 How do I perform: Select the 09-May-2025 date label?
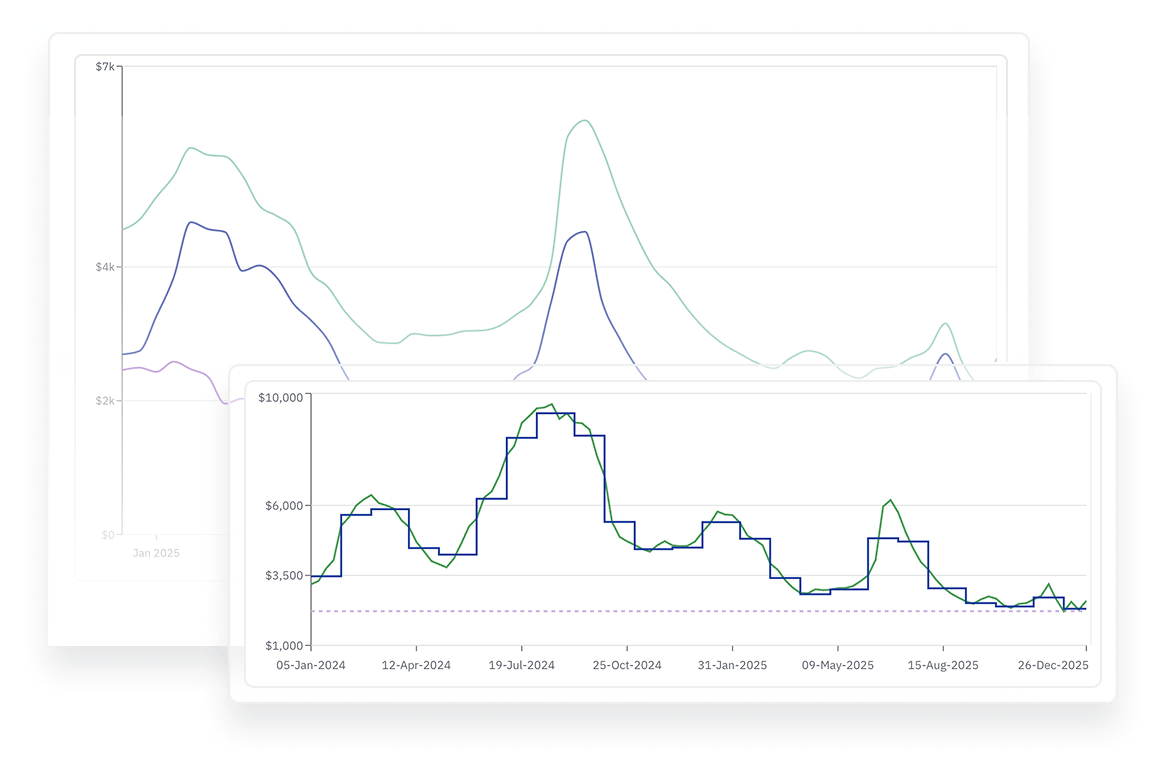point(837,664)
